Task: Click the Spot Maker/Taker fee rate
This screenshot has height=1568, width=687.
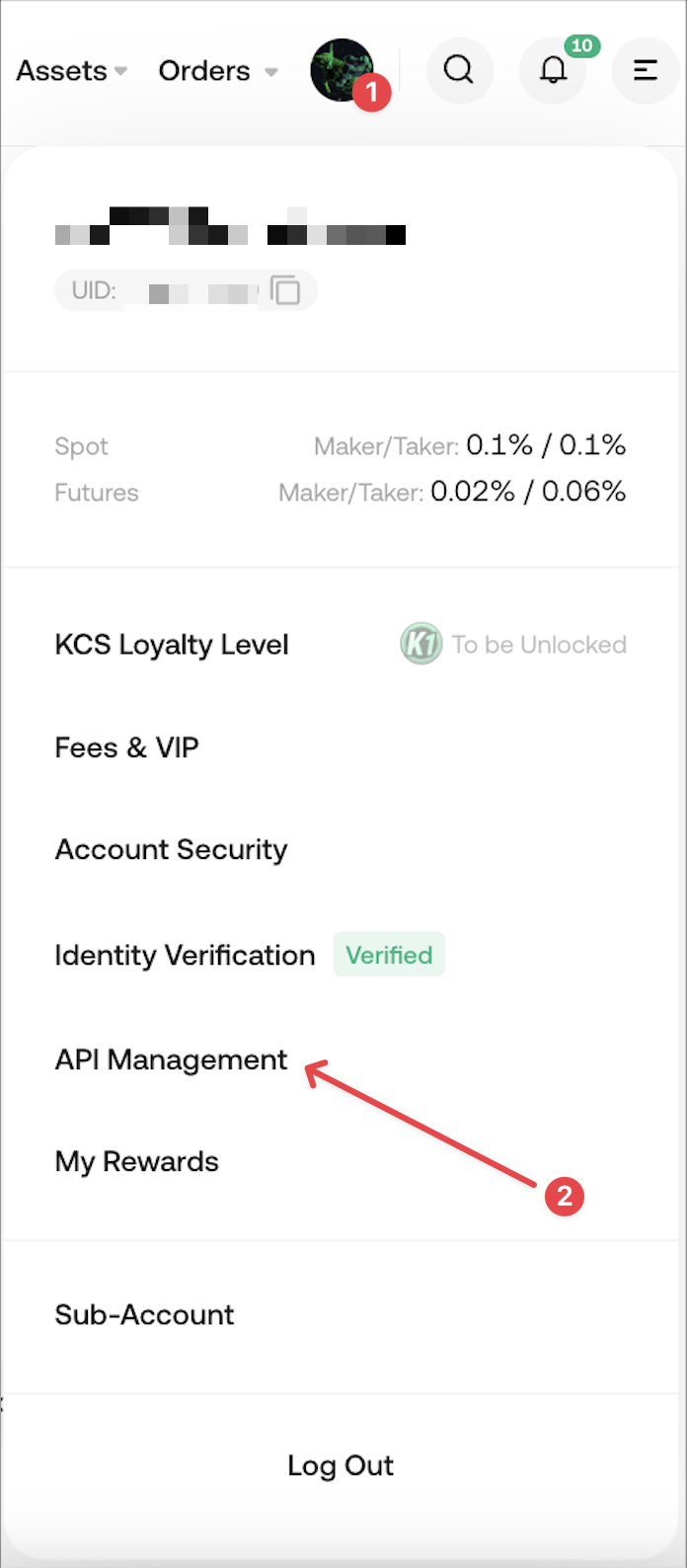Action: [x=545, y=445]
